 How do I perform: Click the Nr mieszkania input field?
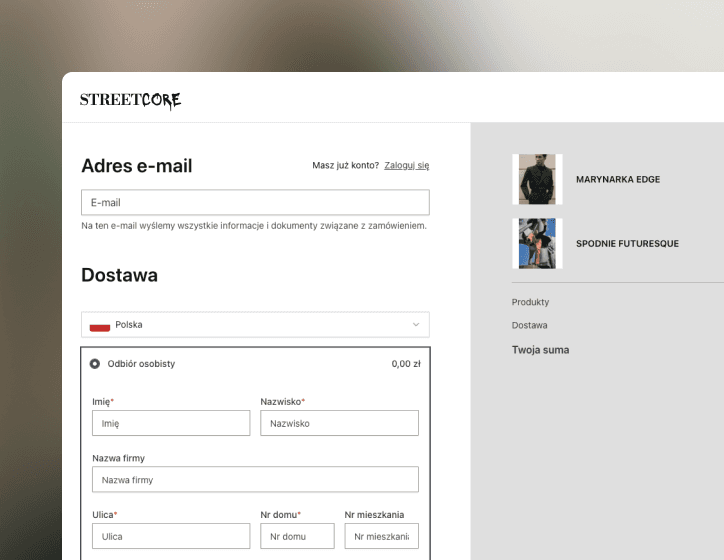coord(381,537)
